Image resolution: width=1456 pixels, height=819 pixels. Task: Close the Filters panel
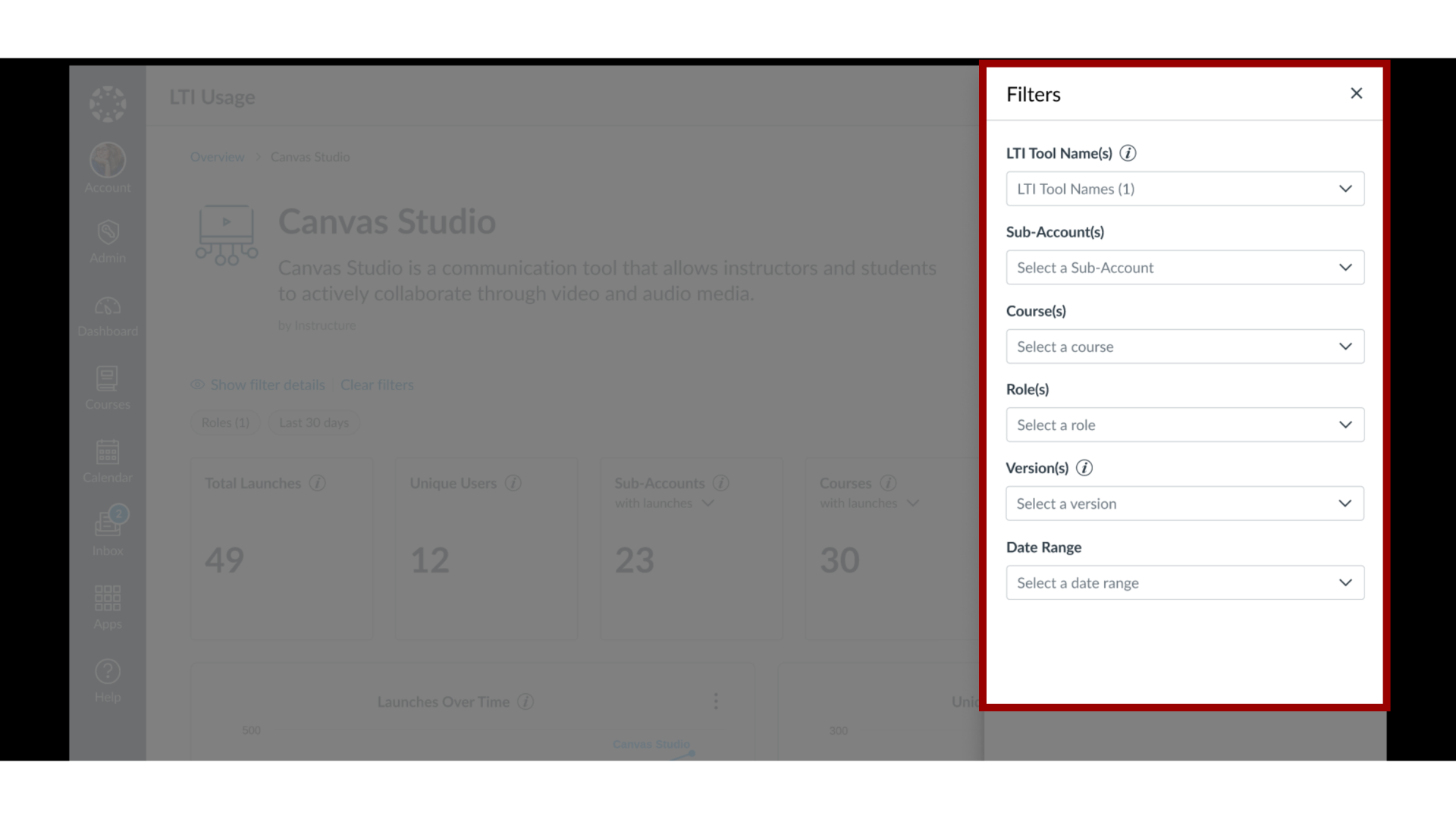coord(1357,93)
